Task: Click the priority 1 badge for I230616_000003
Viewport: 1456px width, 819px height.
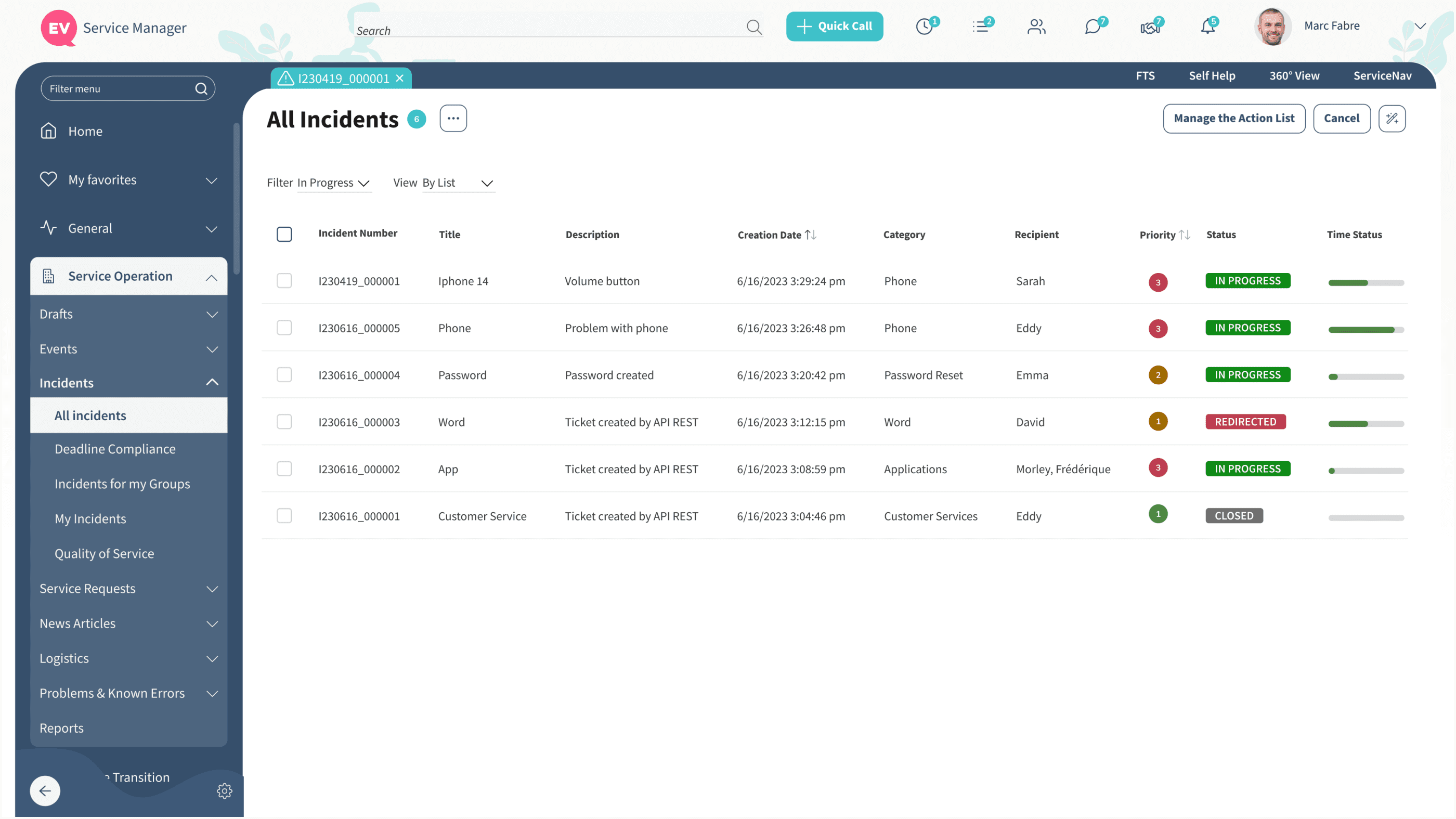Action: 1158,421
